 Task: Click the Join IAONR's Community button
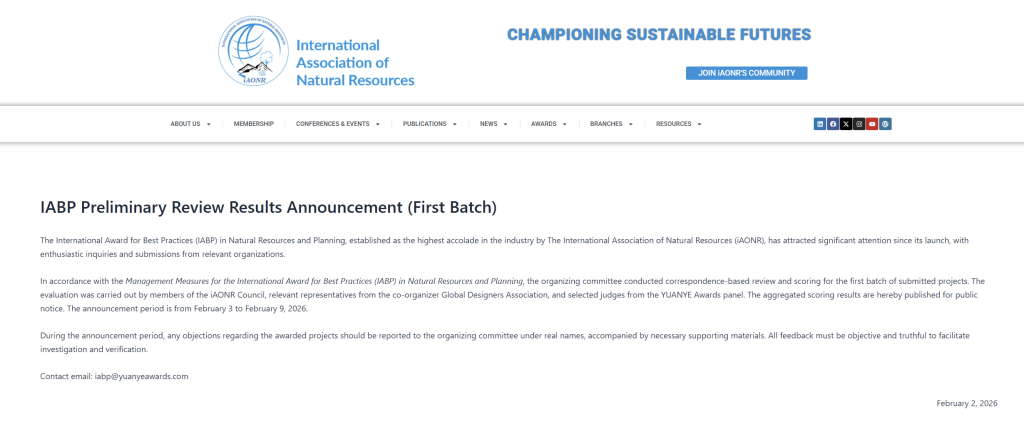click(x=746, y=73)
